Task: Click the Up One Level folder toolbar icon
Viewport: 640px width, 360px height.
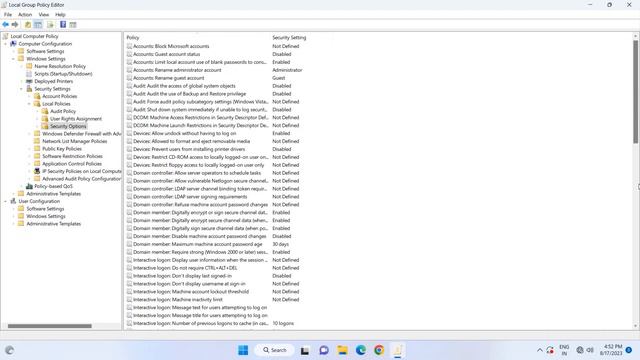Action: click(x=28, y=25)
